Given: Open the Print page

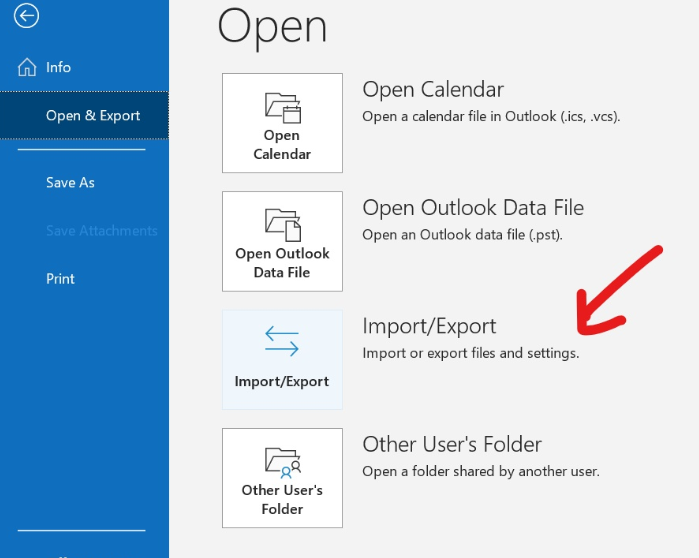Looking at the screenshot, I should pyautogui.click(x=60, y=279).
